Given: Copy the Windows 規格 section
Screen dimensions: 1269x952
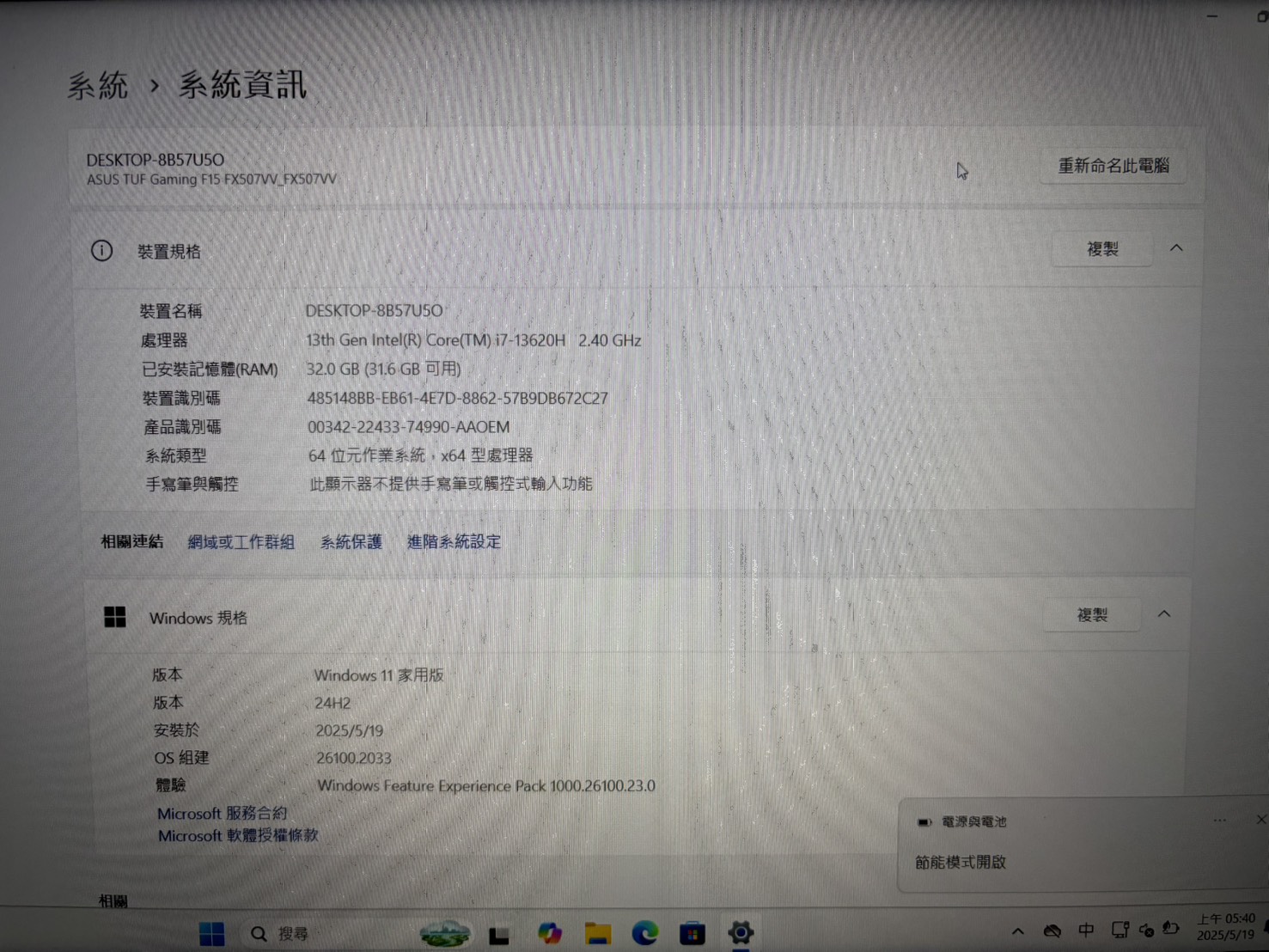Looking at the screenshot, I should [x=1092, y=615].
